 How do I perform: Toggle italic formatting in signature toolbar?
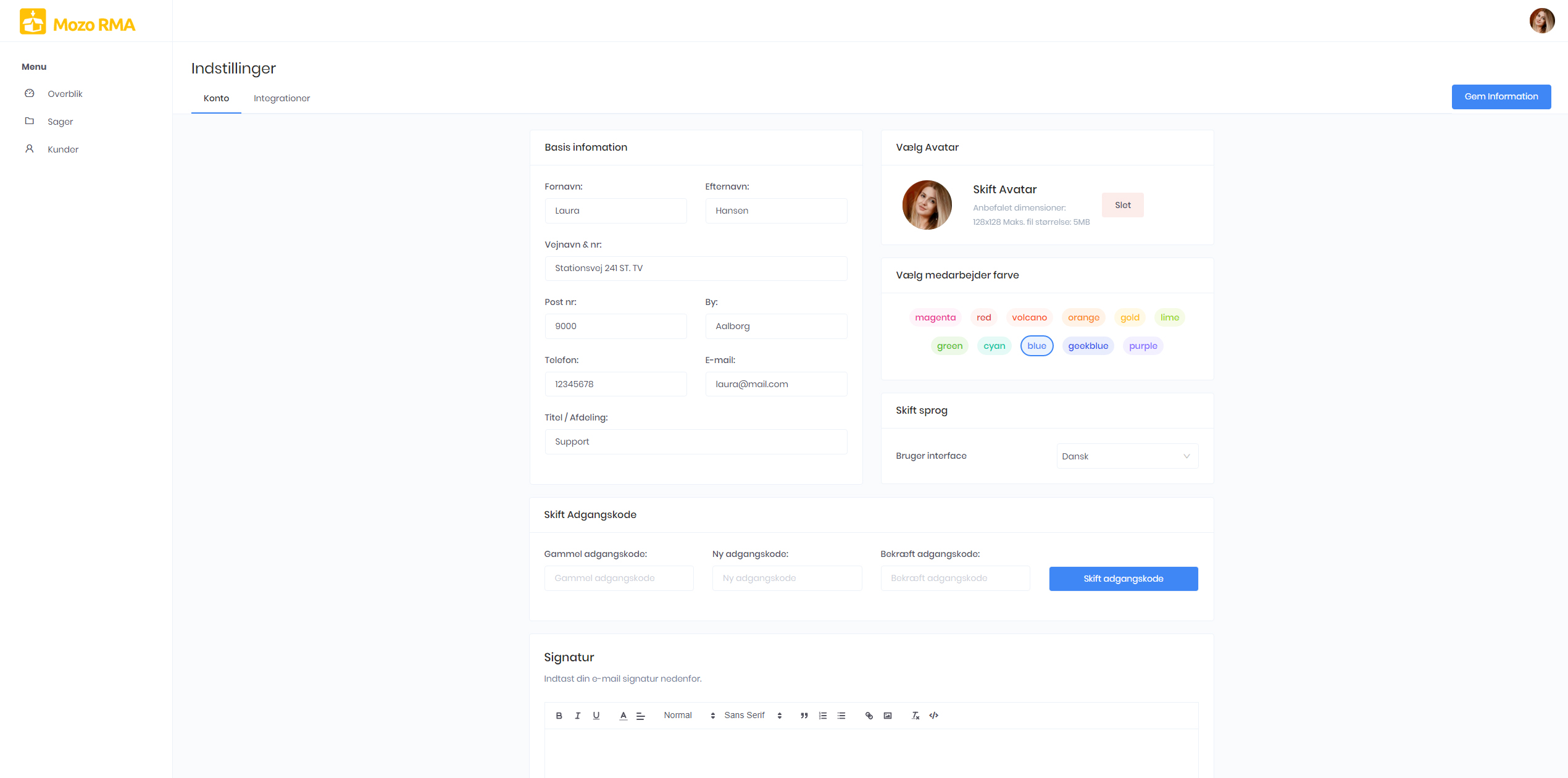tap(577, 716)
